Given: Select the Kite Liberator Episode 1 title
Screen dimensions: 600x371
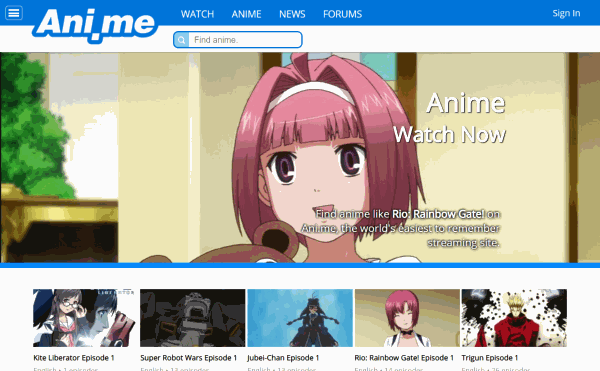Looking at the screenshot, I should tap(74, 358).
